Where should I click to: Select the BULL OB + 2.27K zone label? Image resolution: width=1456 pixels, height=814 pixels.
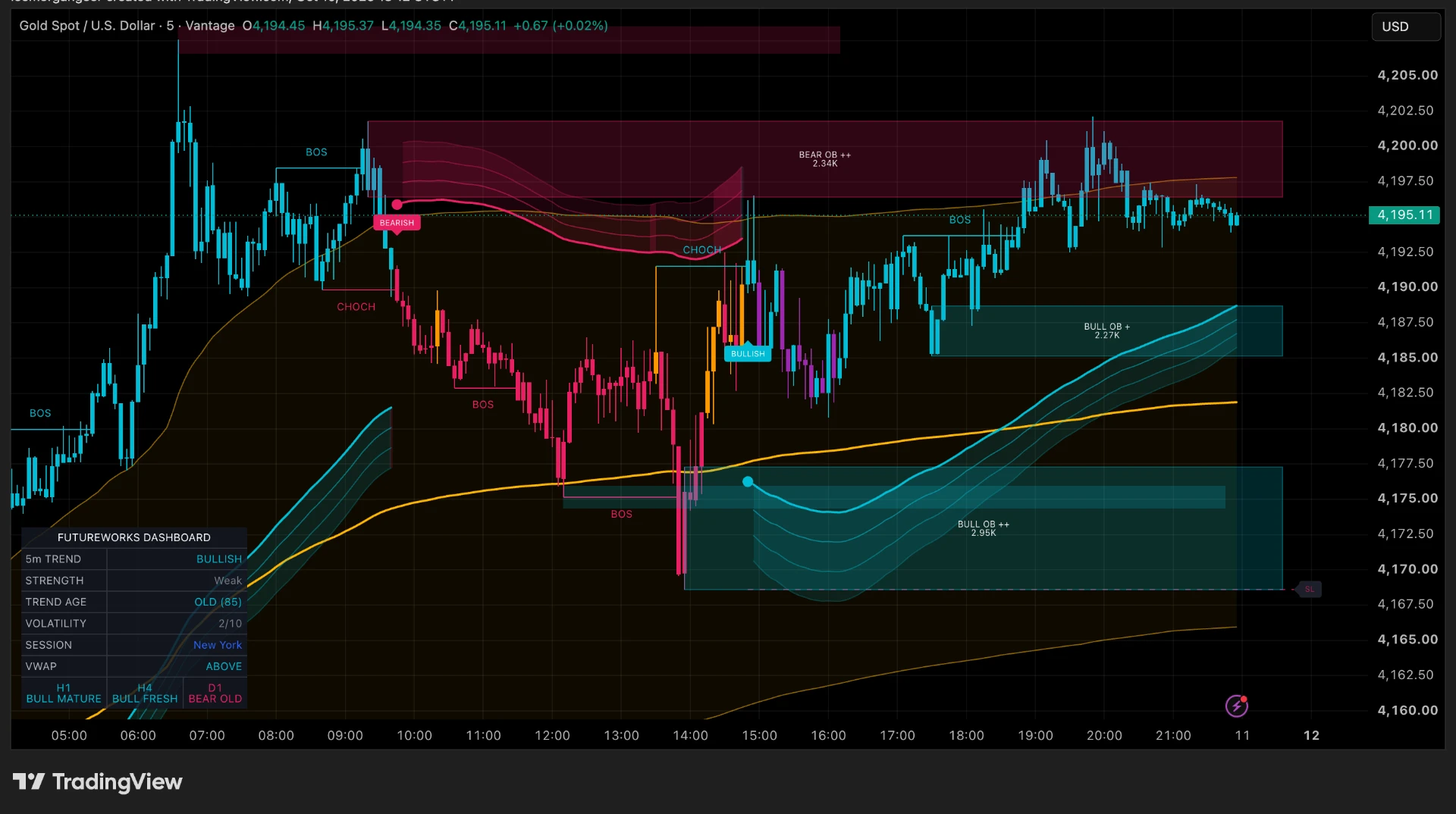click(1106, 331)
